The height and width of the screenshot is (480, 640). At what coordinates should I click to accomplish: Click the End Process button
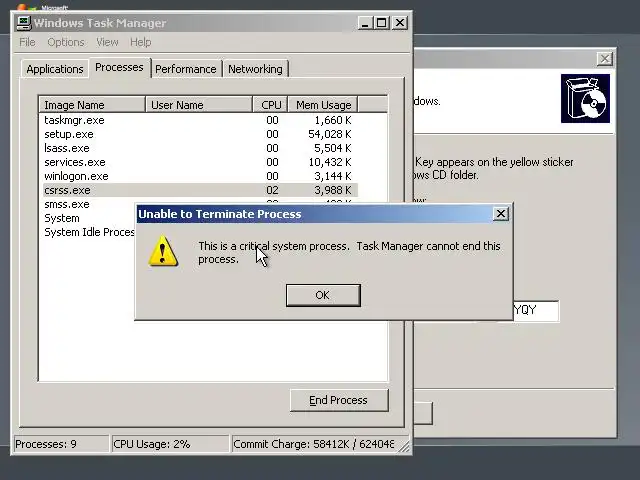339,400
